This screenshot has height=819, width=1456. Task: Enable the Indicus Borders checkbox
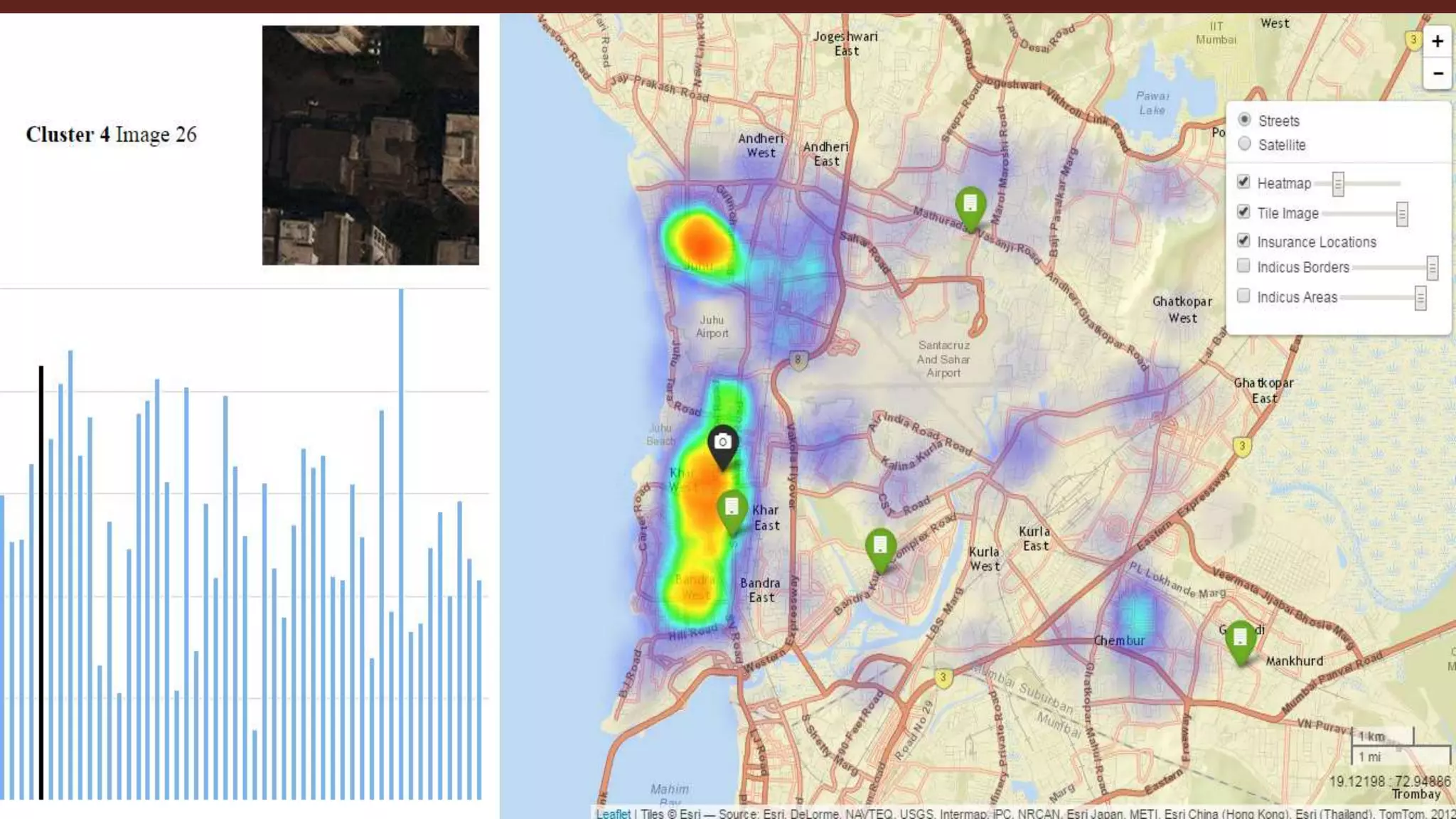coord(1243,266)
